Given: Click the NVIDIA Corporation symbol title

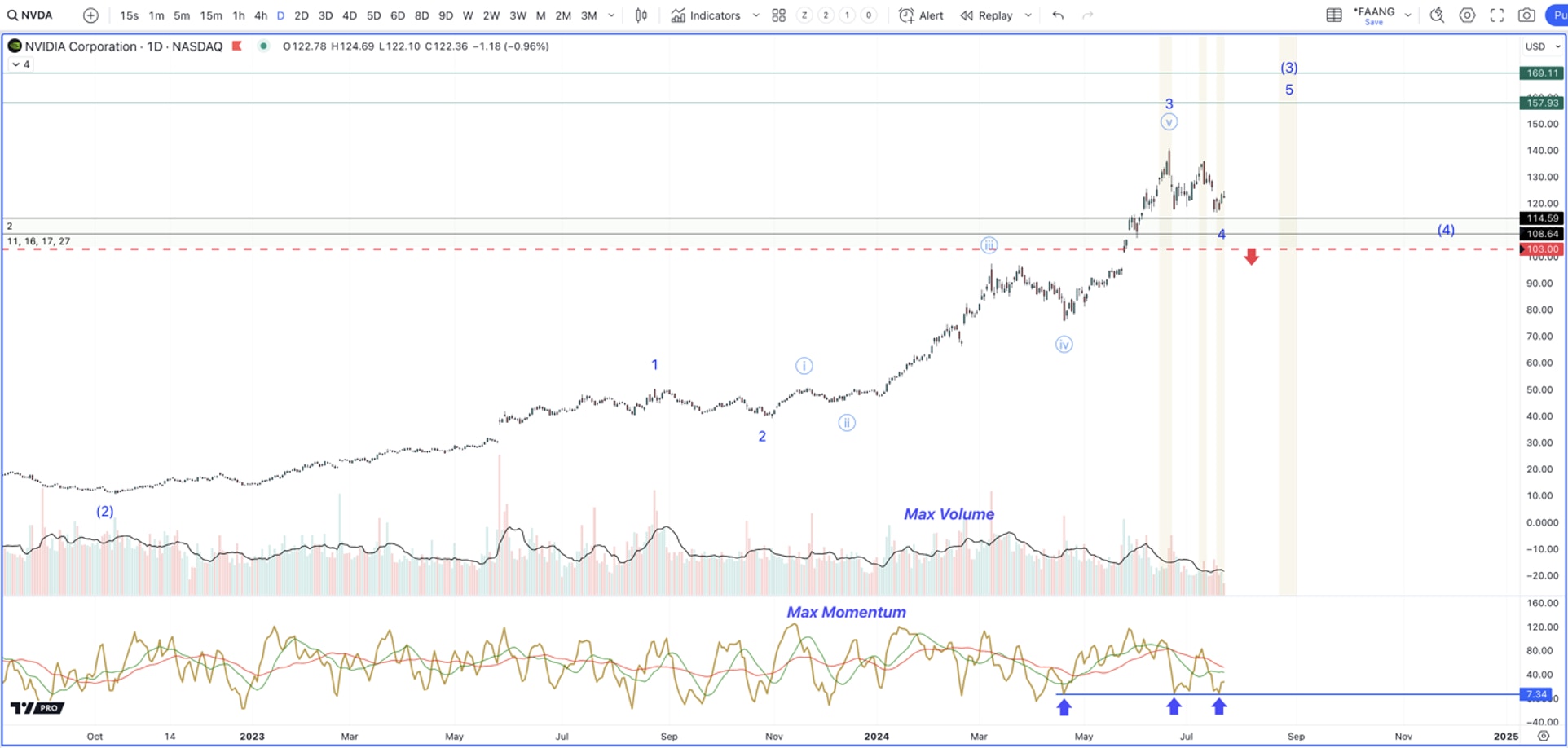Looking at the screenshot, I should click(123, 46).
